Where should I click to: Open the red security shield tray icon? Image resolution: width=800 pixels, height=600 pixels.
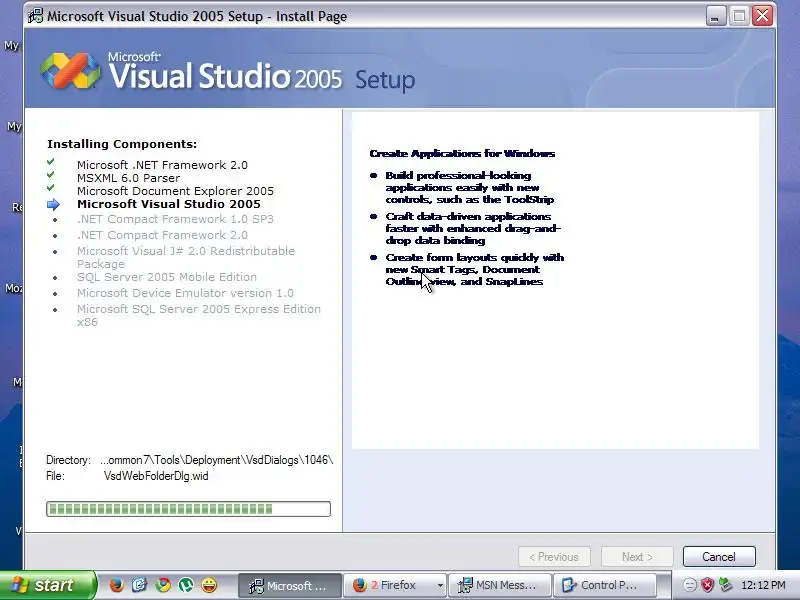[x=707, y=585]
